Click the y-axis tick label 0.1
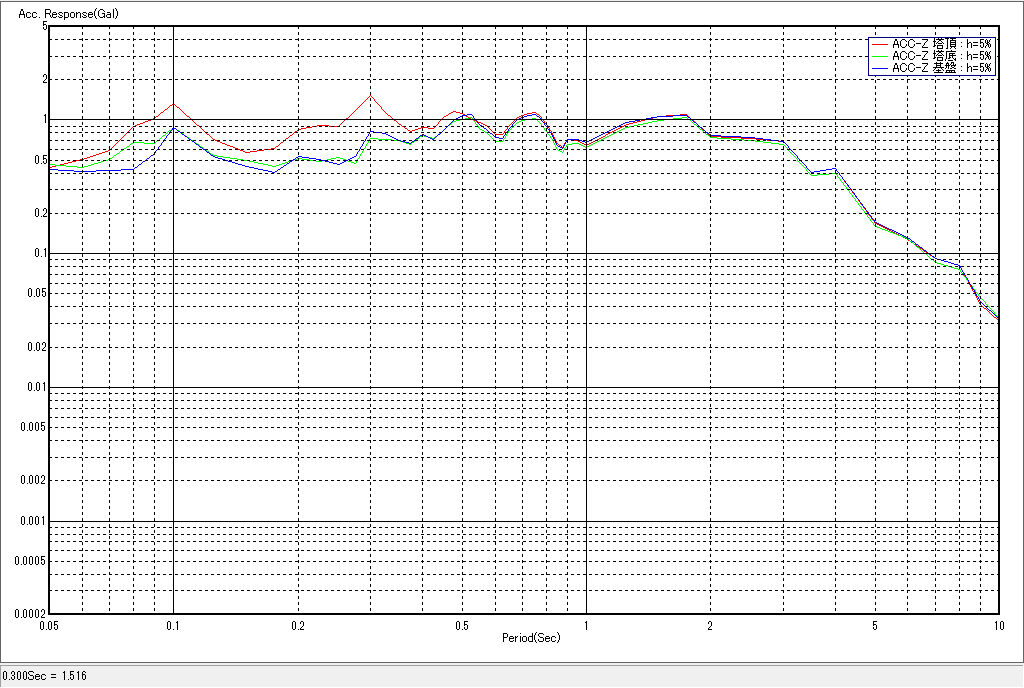Viewport: 1024px width, 688px height. point(39,254)
